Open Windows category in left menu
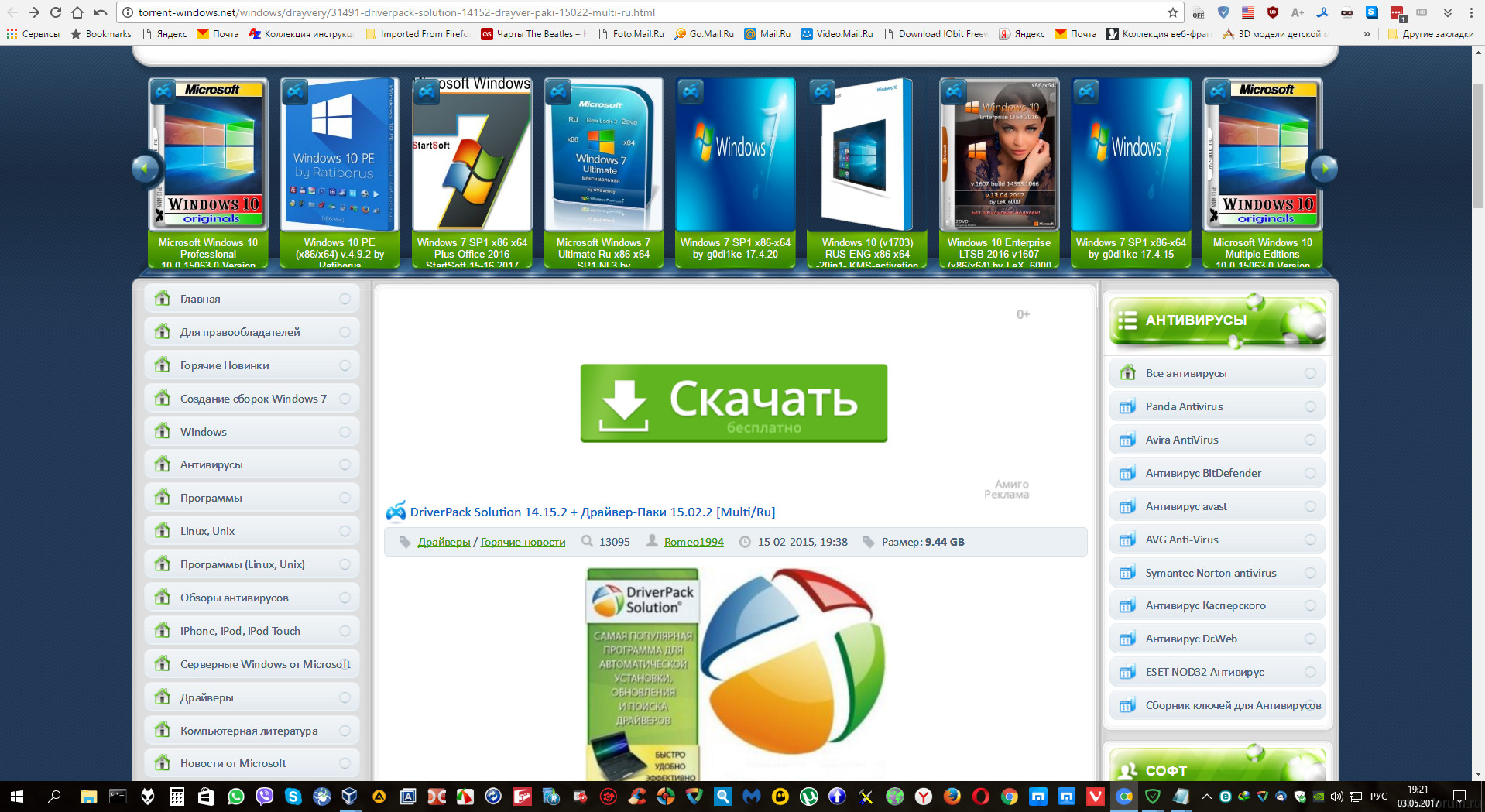The height and width of the screenshot is (812, 1485). pyautogui.click(x=252, y=432)
